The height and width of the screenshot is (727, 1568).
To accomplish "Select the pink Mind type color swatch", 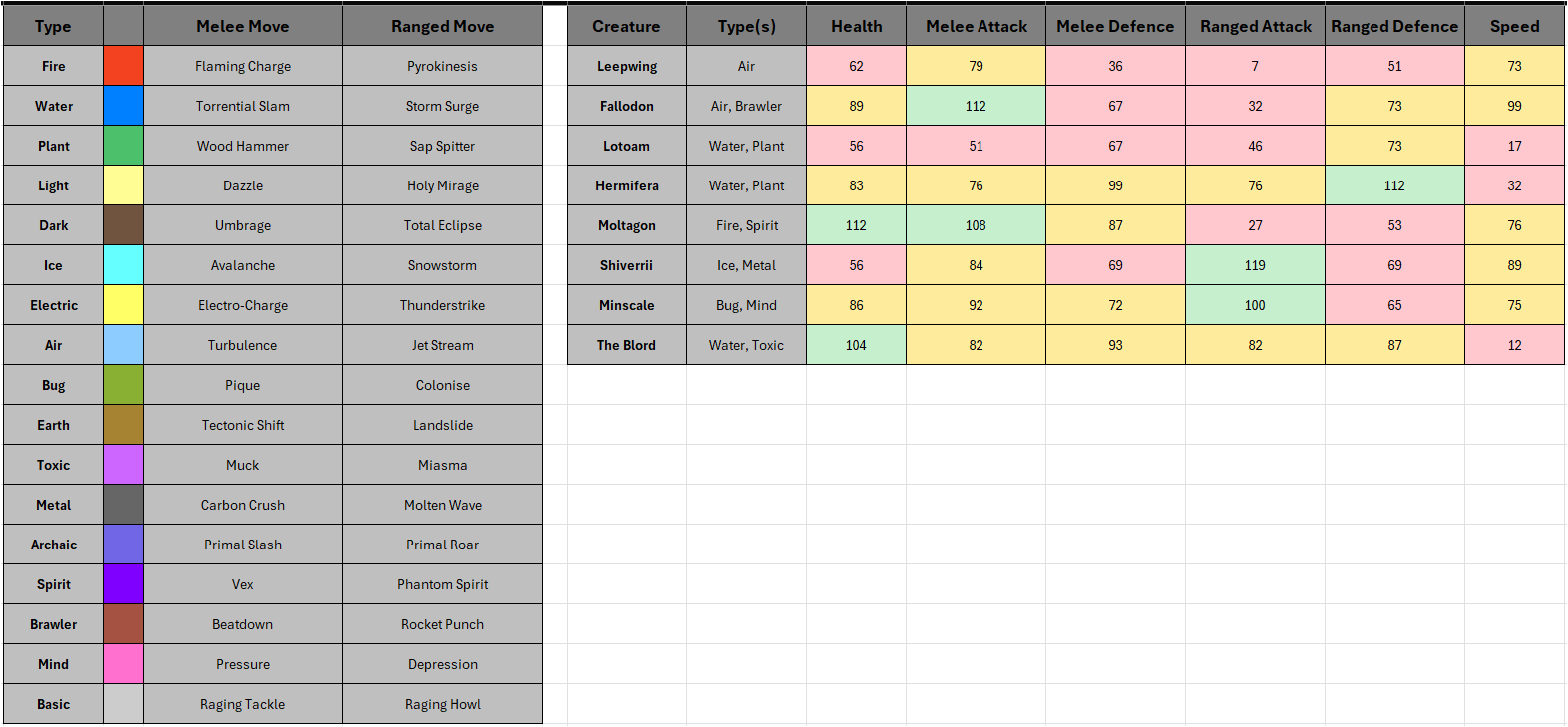I will (123, 664).
